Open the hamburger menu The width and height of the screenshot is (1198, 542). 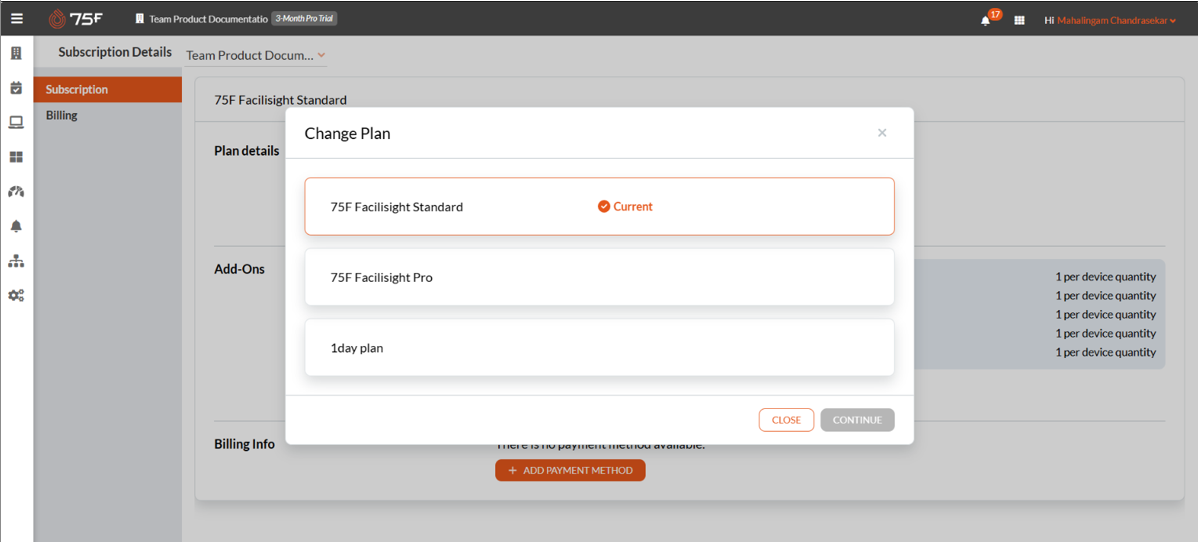[16, 18]
